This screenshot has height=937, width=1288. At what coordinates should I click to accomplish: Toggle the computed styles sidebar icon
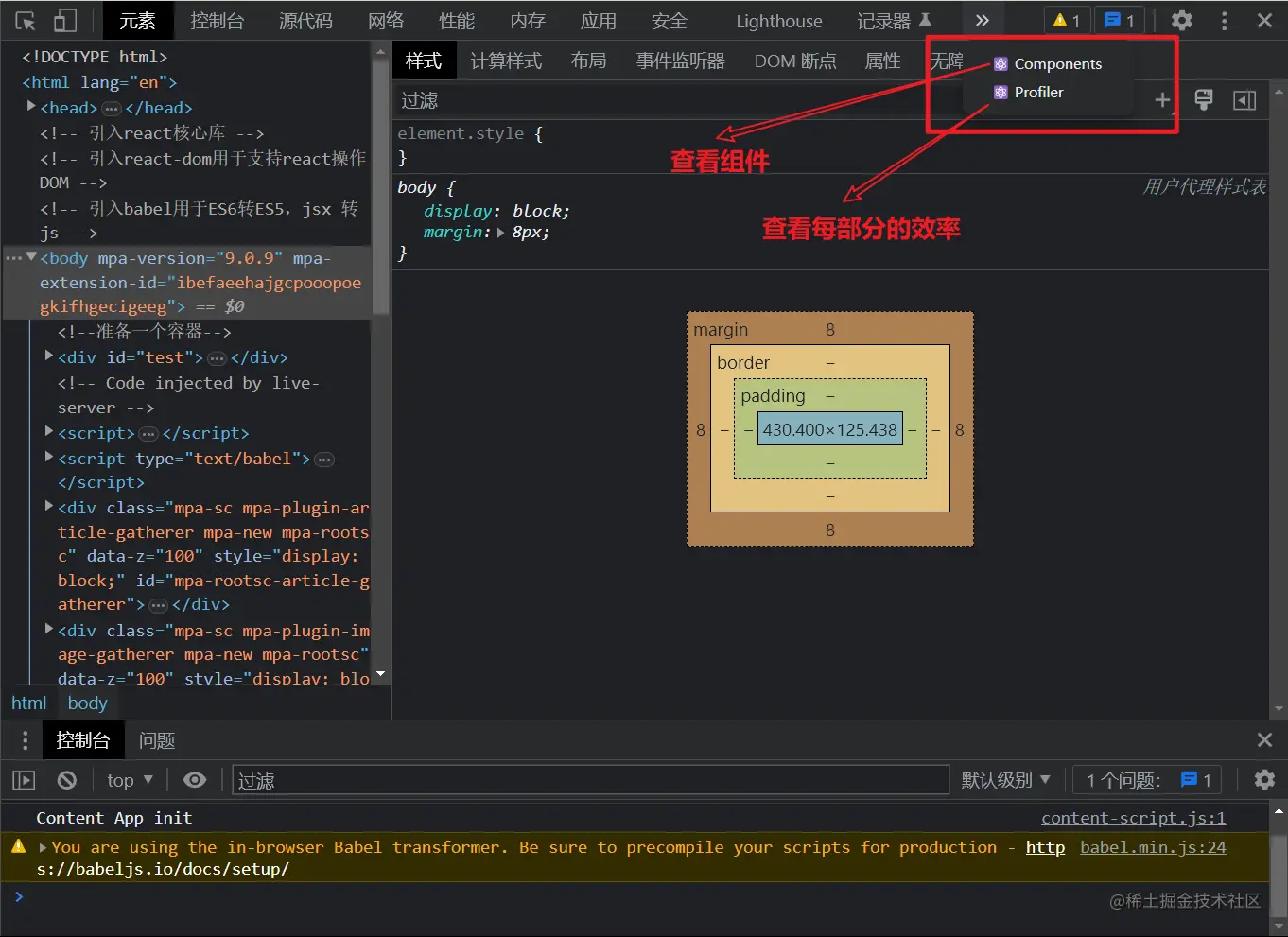point(1244,100)
